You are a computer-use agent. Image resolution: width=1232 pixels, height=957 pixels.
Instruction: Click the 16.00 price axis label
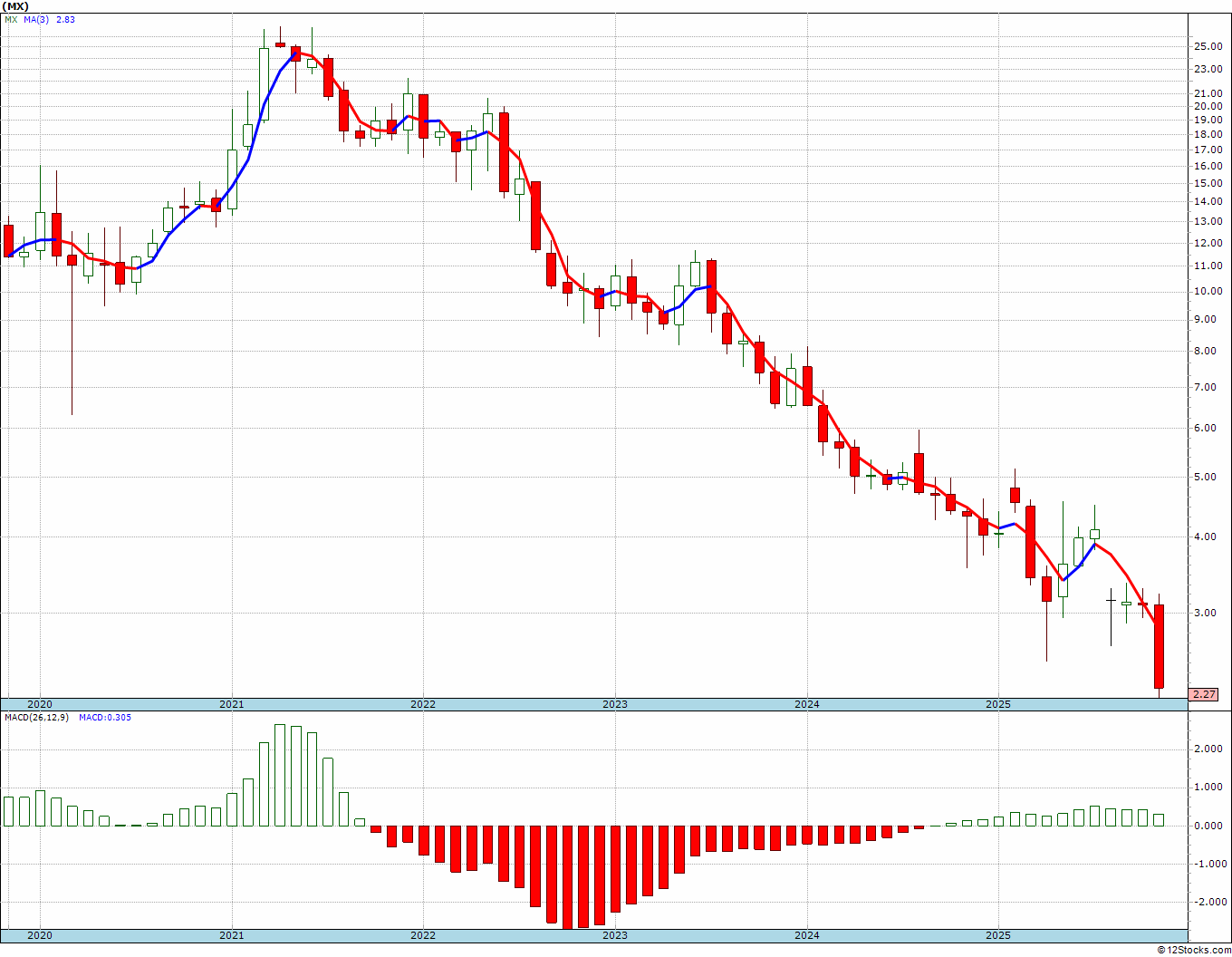[1208, 166]
